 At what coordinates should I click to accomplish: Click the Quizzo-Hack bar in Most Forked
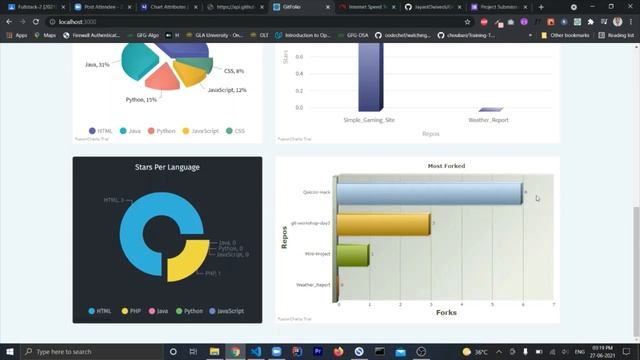429,193
